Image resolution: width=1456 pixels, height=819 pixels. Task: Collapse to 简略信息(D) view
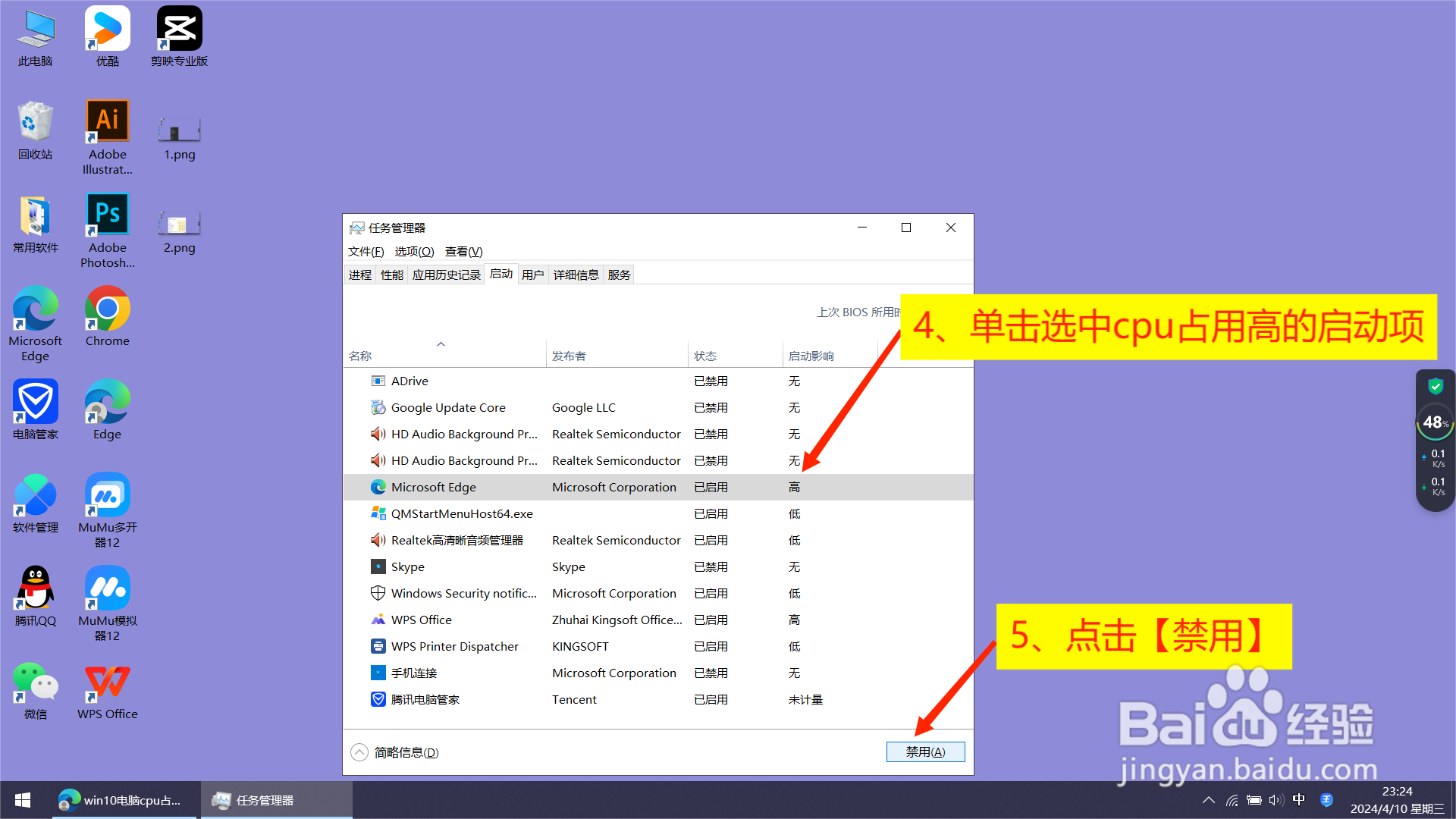[x=395, y=752]
